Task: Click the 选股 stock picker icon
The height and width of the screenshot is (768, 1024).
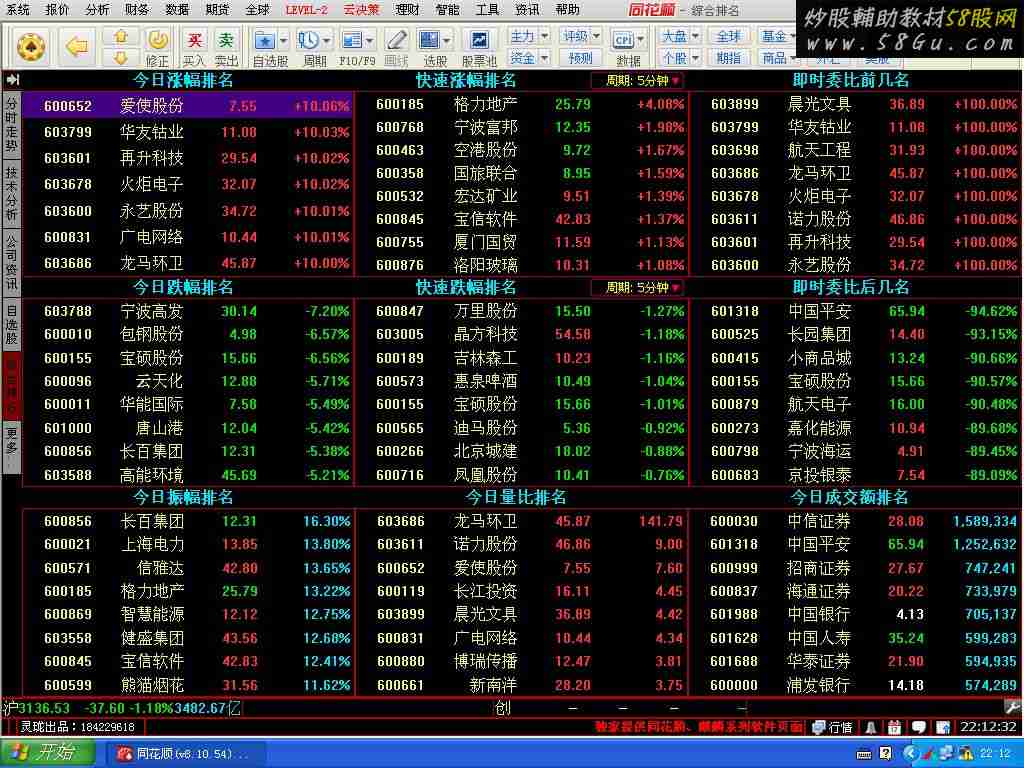Action: [429, 40]
